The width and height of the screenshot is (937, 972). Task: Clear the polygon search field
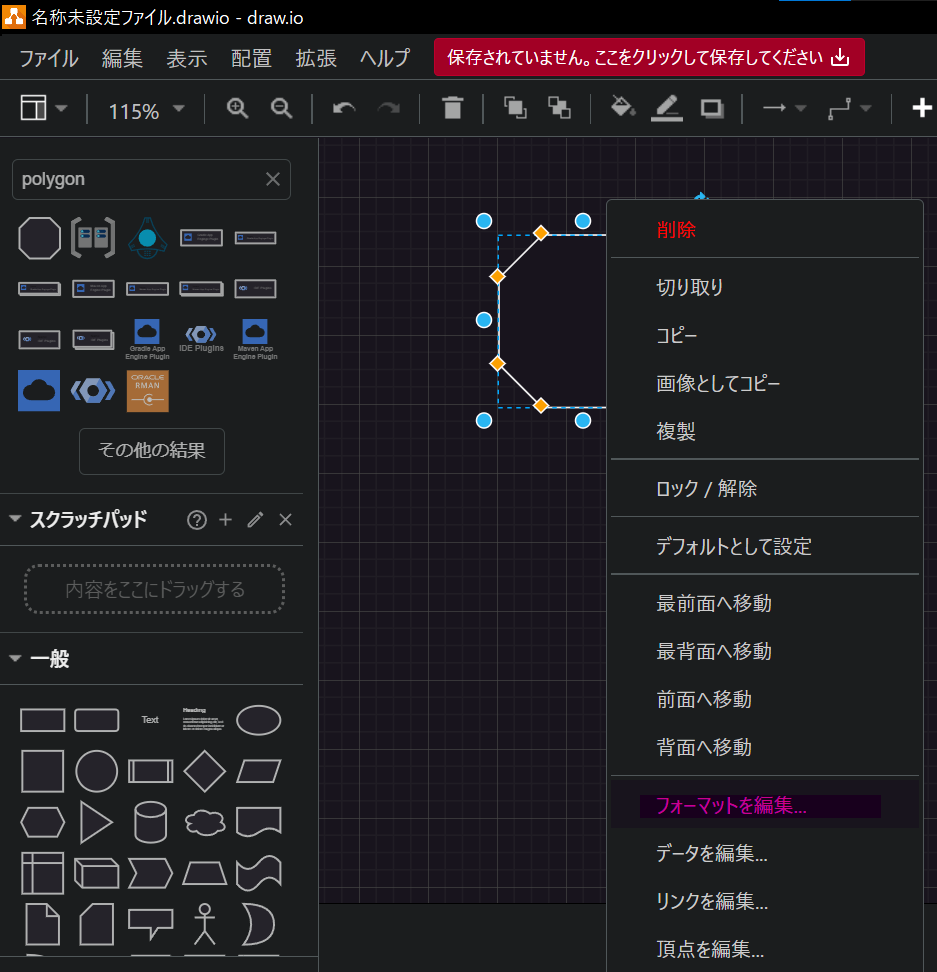pos(273,179)
